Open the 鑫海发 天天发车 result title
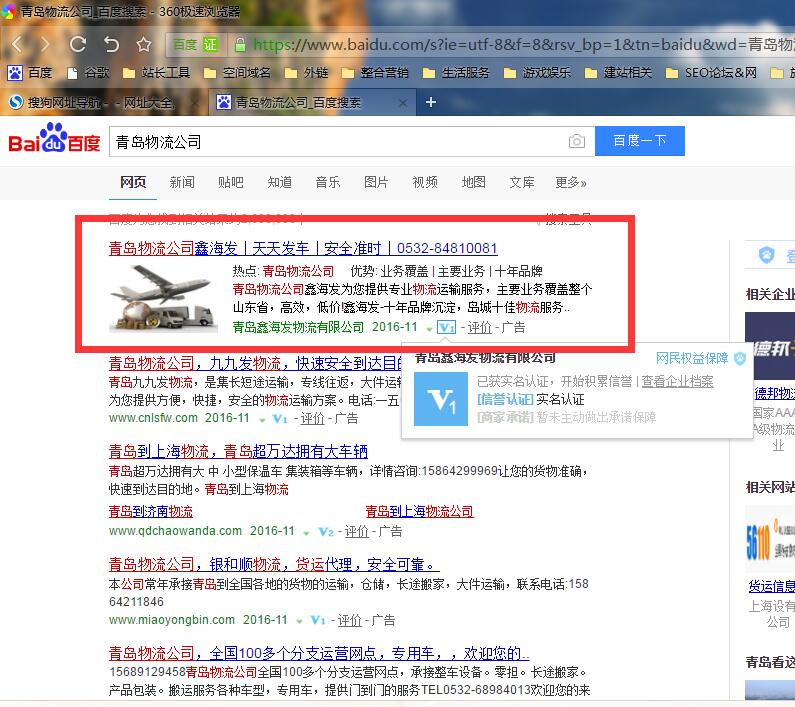The height and width of the screenshot is (707, 795). [x=303, y=248]
